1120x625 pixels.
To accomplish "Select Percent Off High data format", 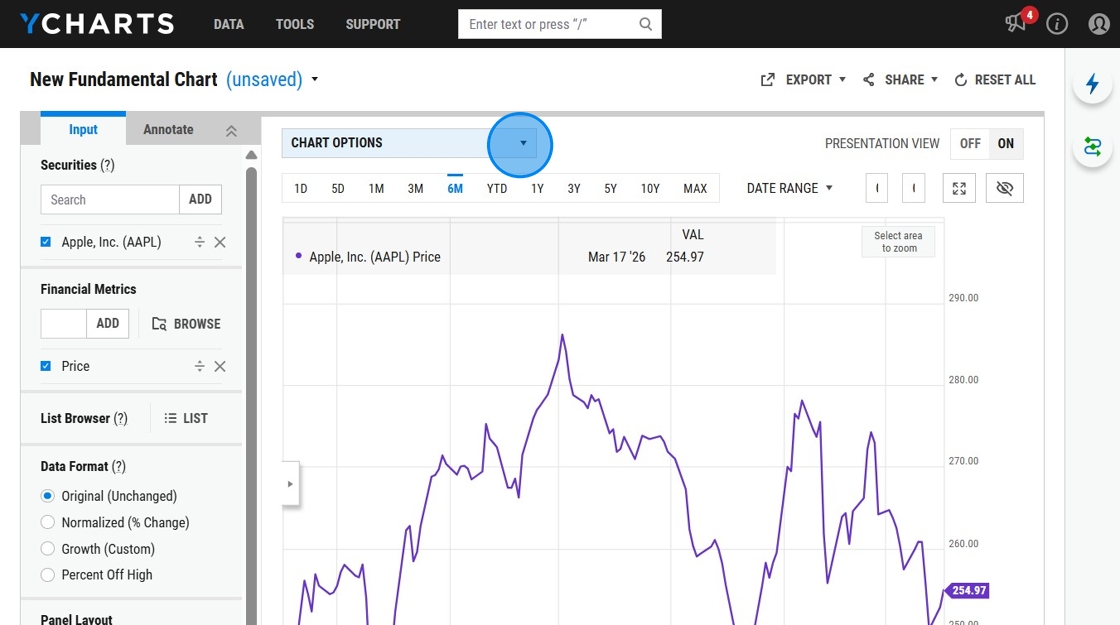I will coord(48,575).
